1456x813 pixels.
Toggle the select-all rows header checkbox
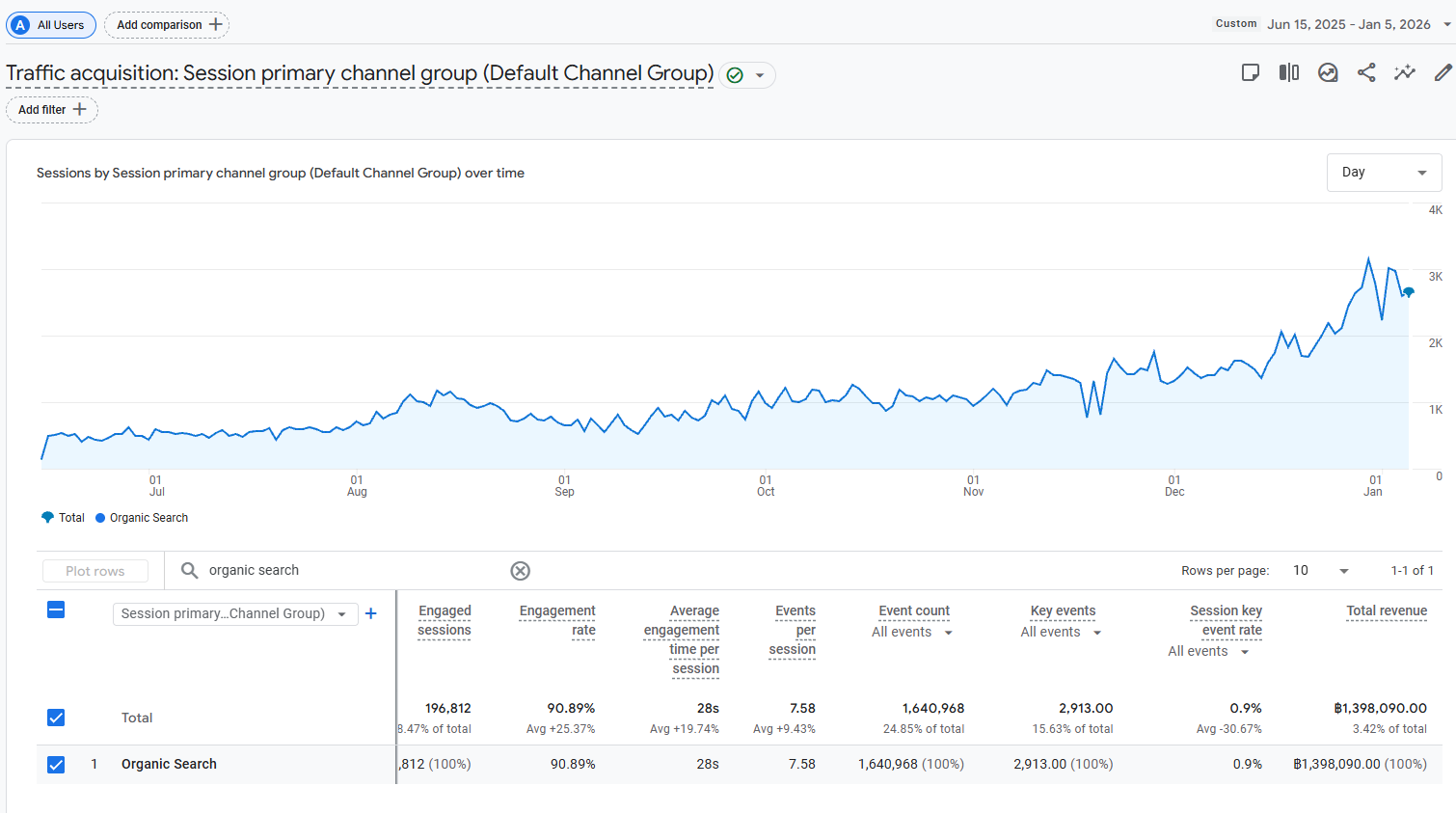[x=56, y=610]
